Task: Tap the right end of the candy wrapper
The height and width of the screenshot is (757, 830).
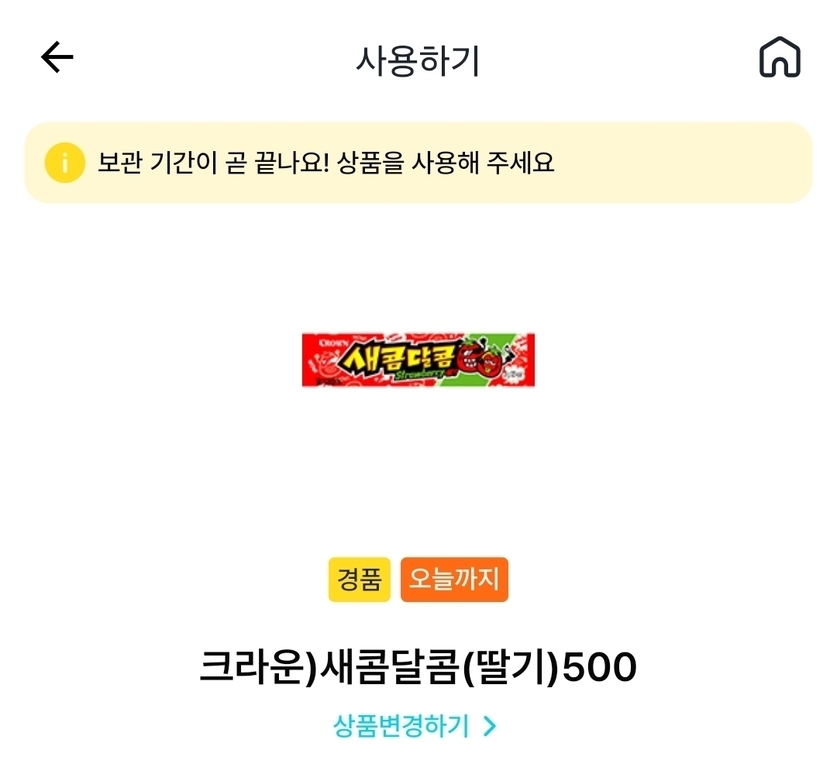Action: [x=524, y=360]
